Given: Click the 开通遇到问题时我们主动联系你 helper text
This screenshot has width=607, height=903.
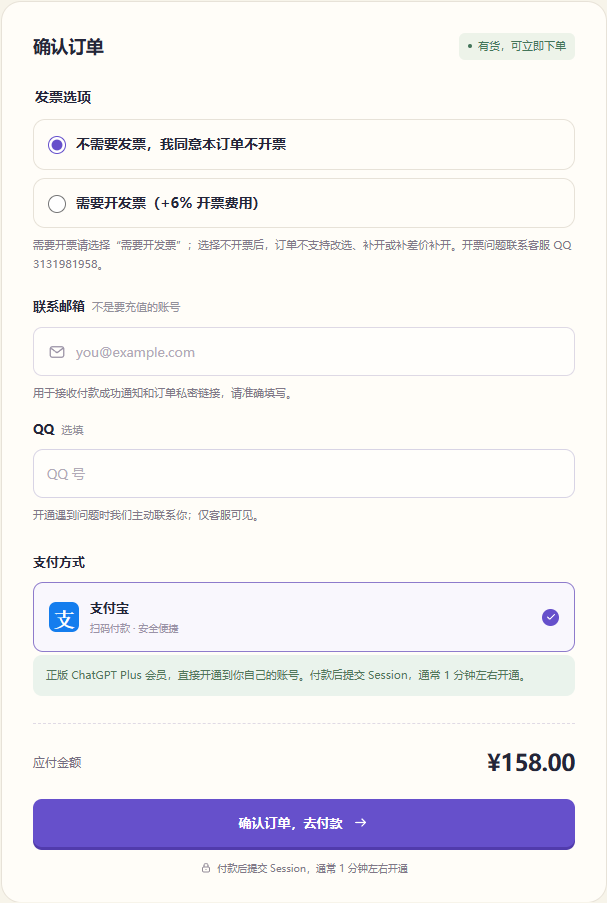Looking at the screenshot, I should click(146, 515).
